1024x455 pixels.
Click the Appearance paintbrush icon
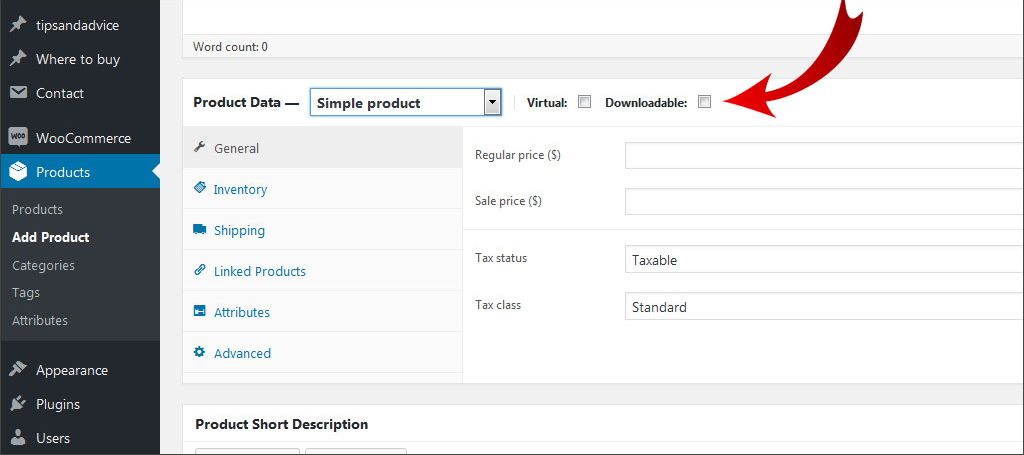[x=18, y=370]
